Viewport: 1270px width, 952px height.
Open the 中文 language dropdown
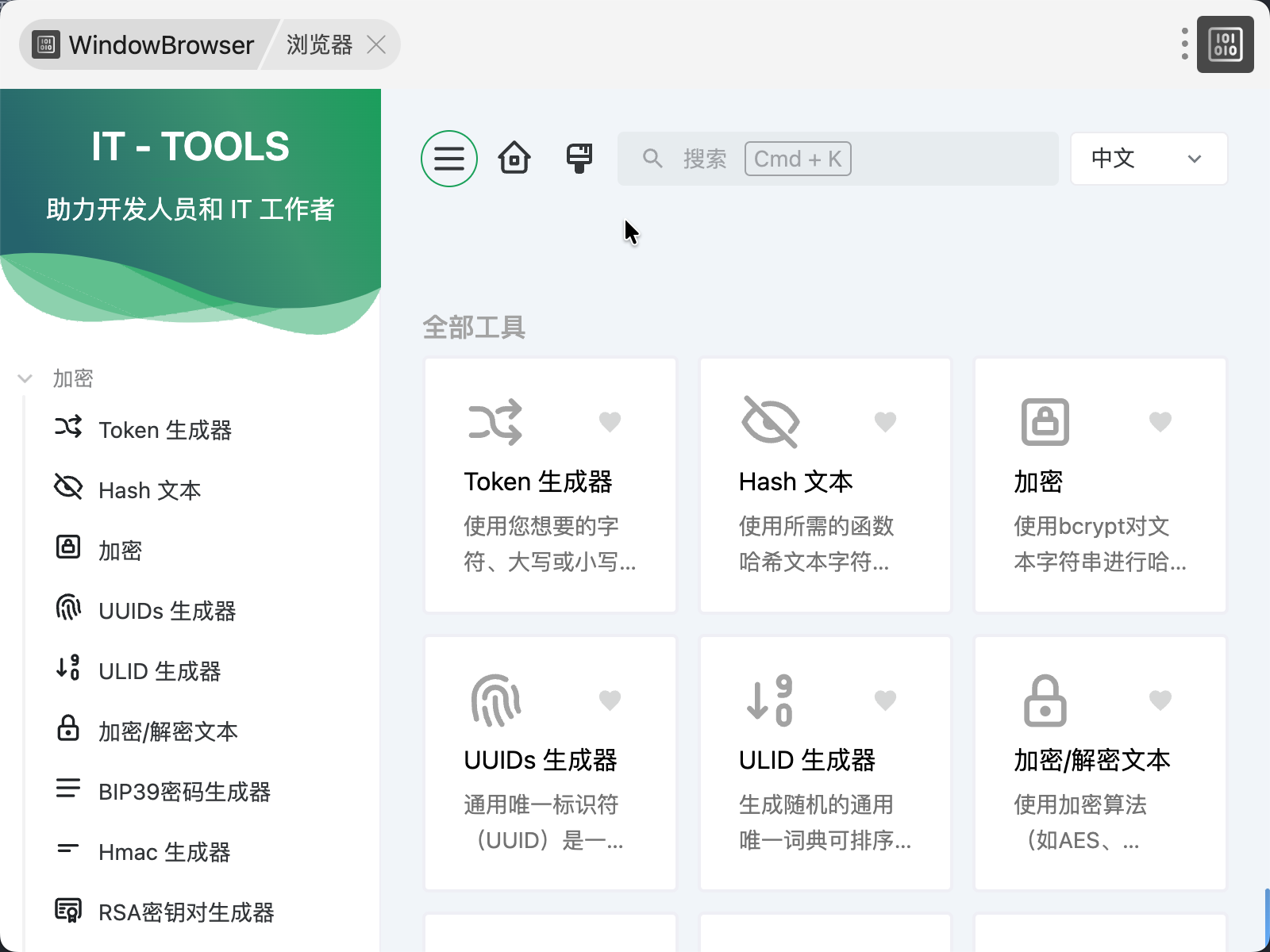pos(1148,159)
